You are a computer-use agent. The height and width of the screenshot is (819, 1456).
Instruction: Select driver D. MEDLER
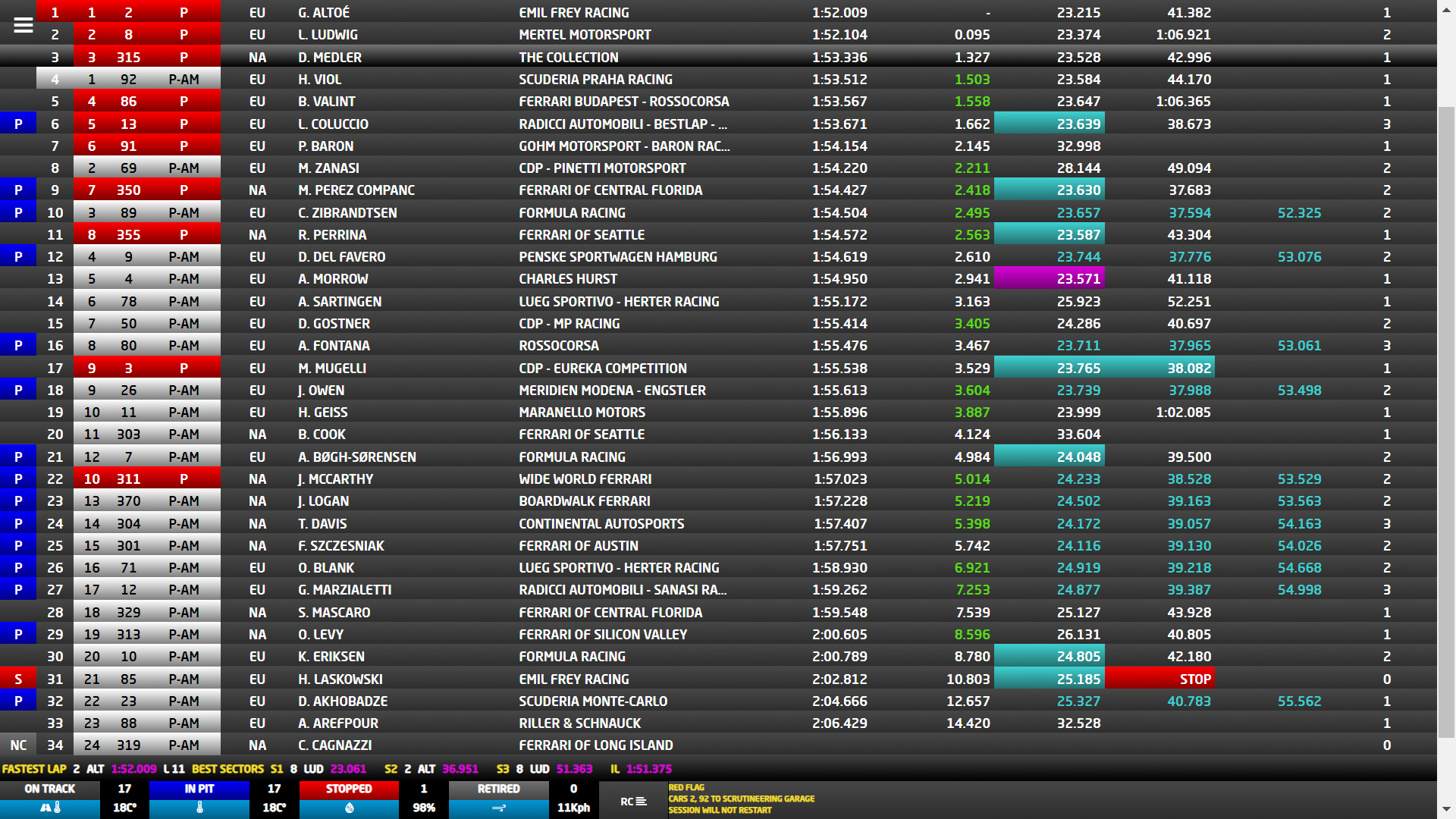click(330, 57)
